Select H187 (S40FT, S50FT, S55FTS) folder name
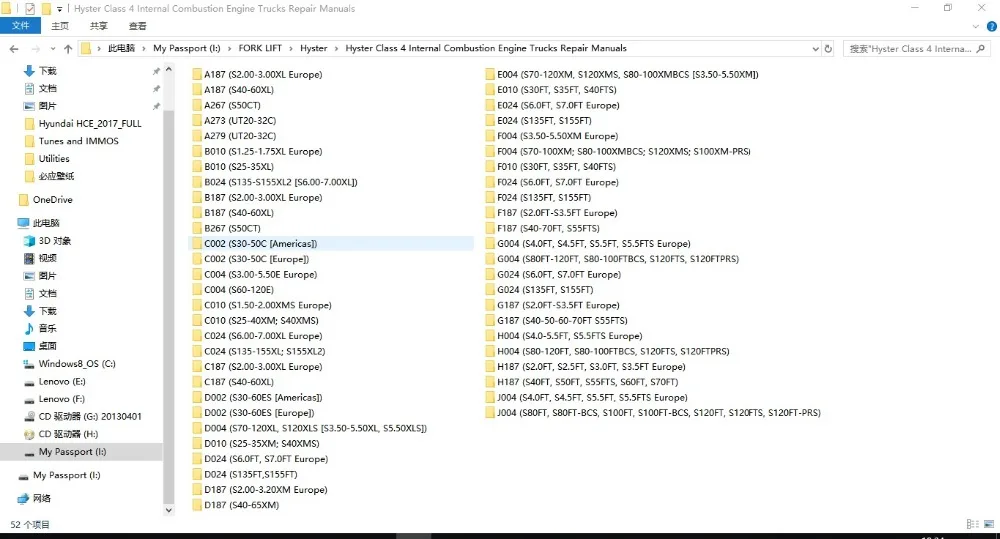Screen dimensions: 1000x539 (x=587, y=382)
